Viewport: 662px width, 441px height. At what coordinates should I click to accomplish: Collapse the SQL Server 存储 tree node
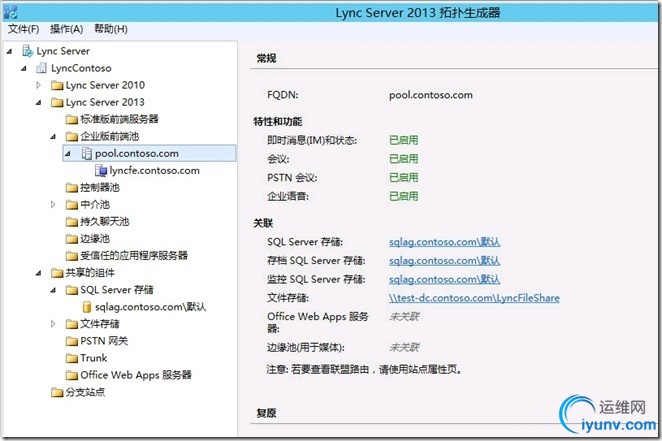point(53,290)
